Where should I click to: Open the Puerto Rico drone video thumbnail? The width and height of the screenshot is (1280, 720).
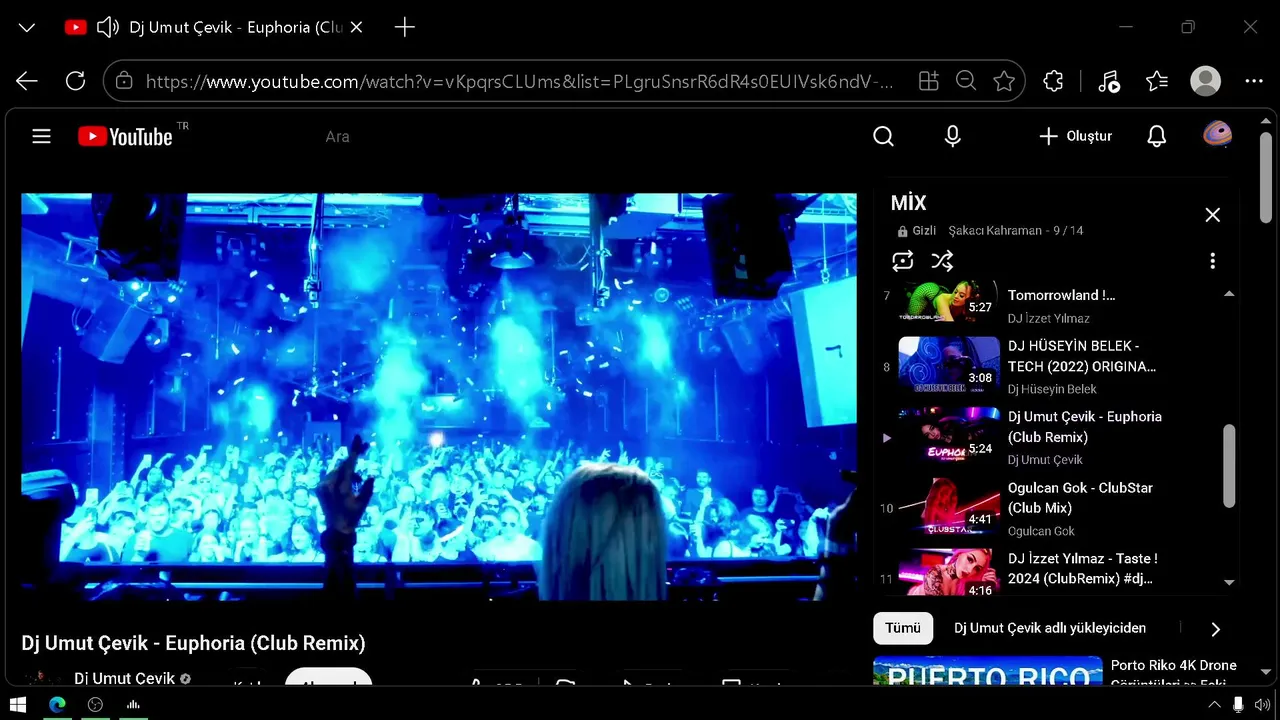(x=988, y=671)
